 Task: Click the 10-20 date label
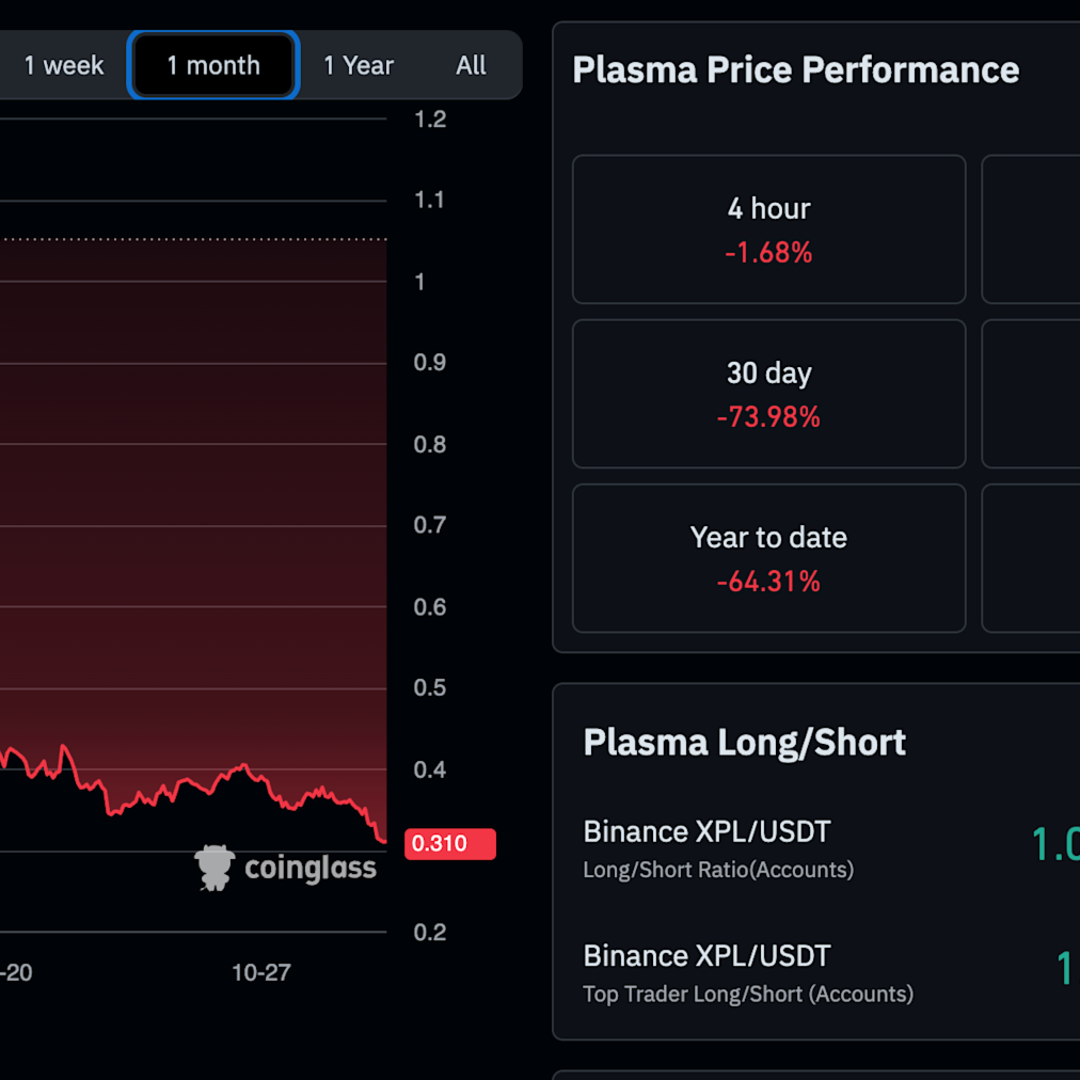(x=15, y=971)
